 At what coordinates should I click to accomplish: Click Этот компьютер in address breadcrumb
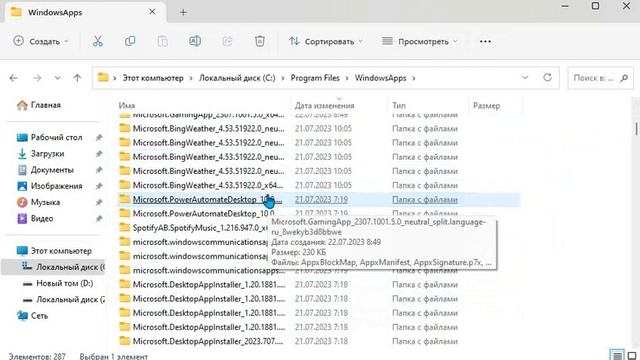tap(153, 78)
